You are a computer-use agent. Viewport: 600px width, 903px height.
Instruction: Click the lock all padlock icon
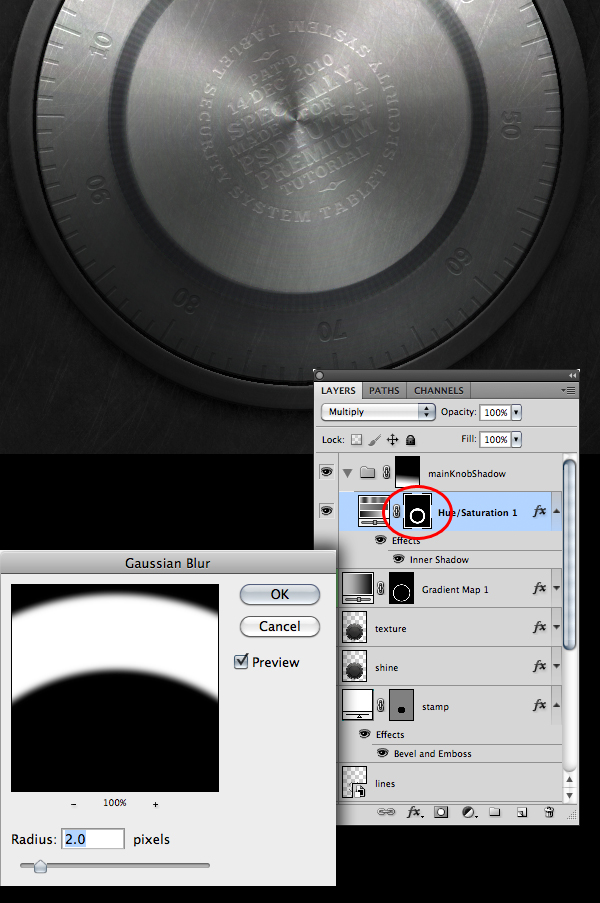pyautogui.click(x=410, y=440)
